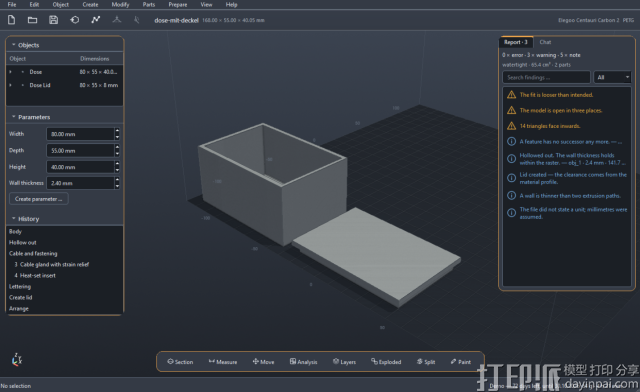
Task: Open the Modify menu
Action: [x=120, y=4]
